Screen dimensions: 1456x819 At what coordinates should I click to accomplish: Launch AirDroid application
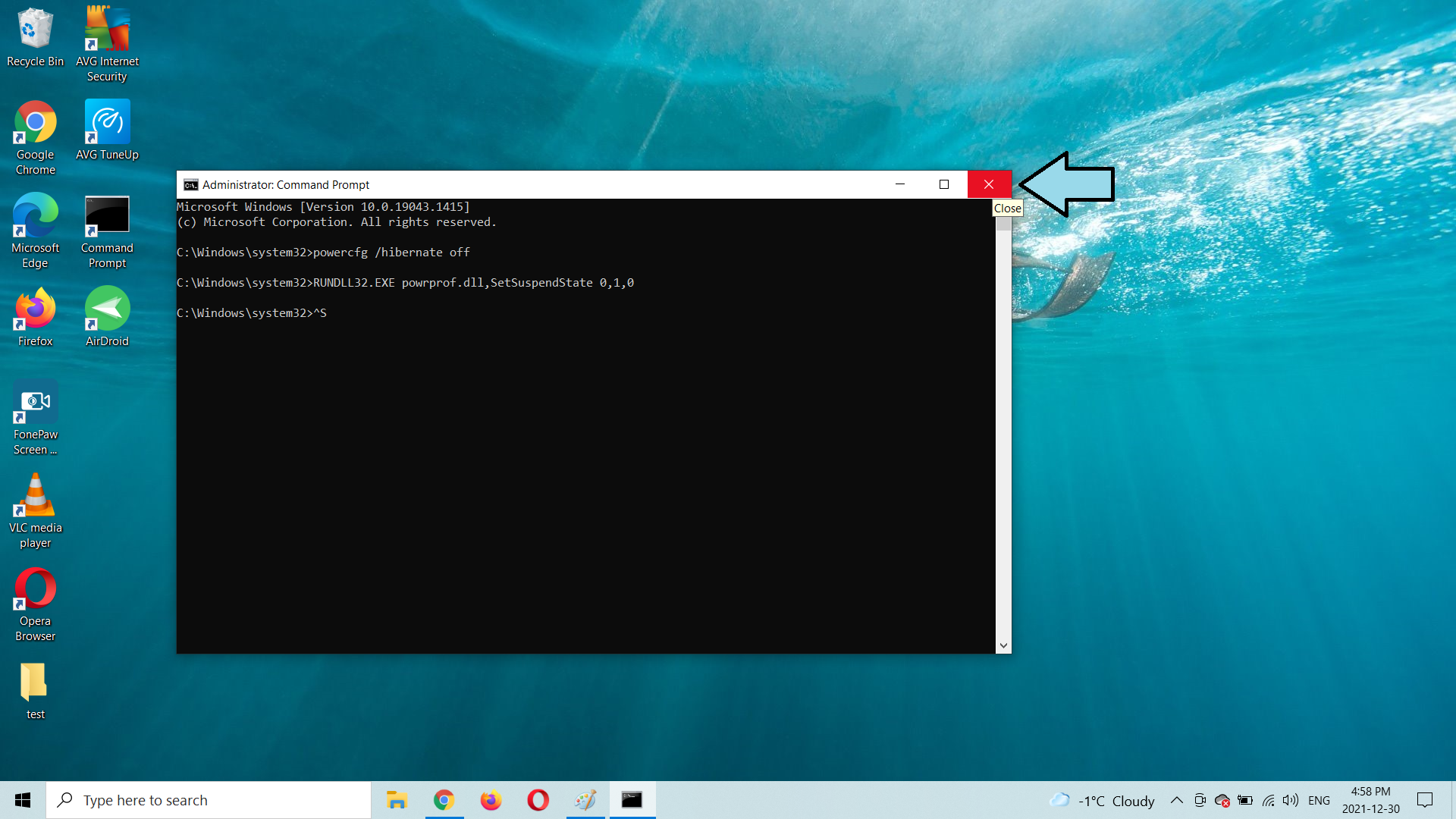click(107, 314)
